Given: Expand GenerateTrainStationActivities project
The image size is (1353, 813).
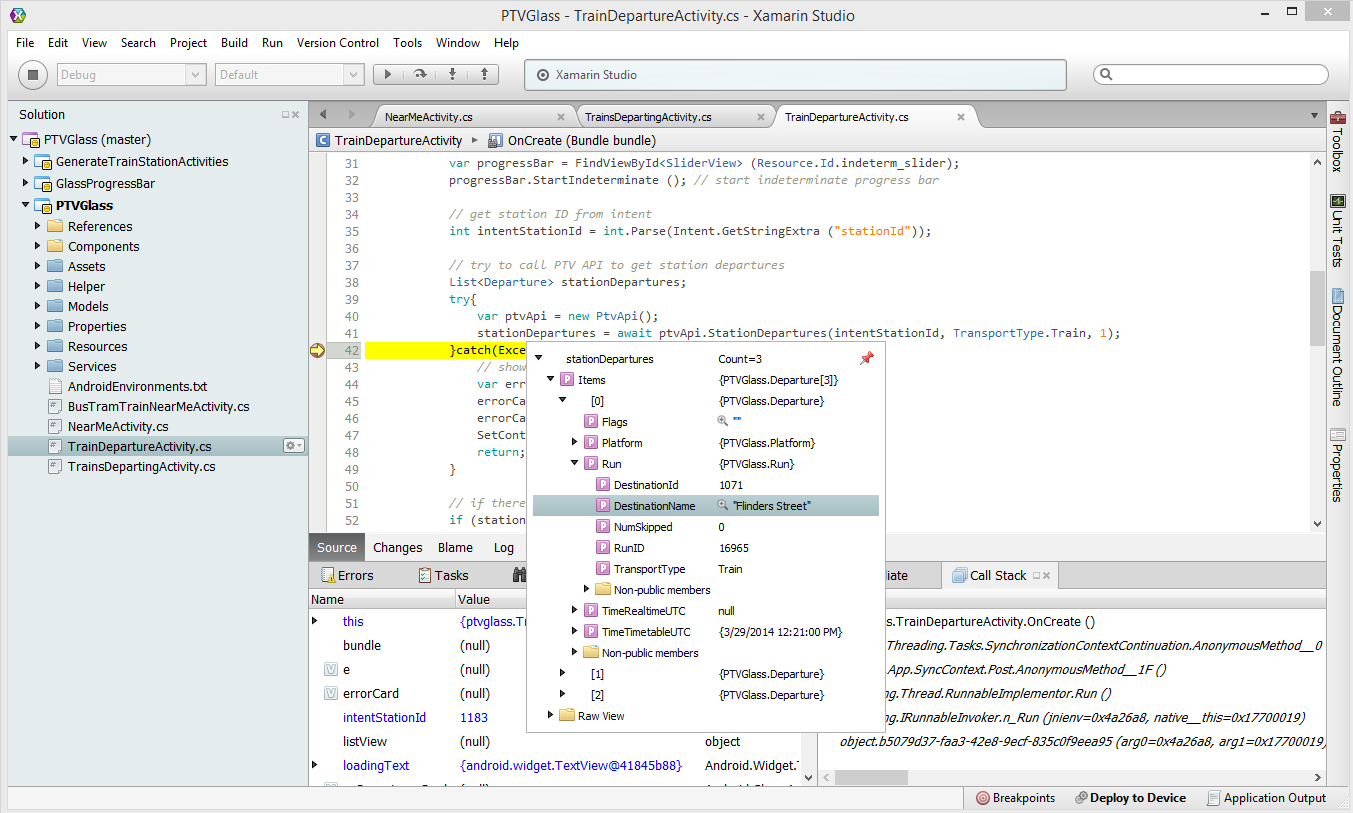Looking at the screenshot, I should pyautogui.click(x=26, y=161).
